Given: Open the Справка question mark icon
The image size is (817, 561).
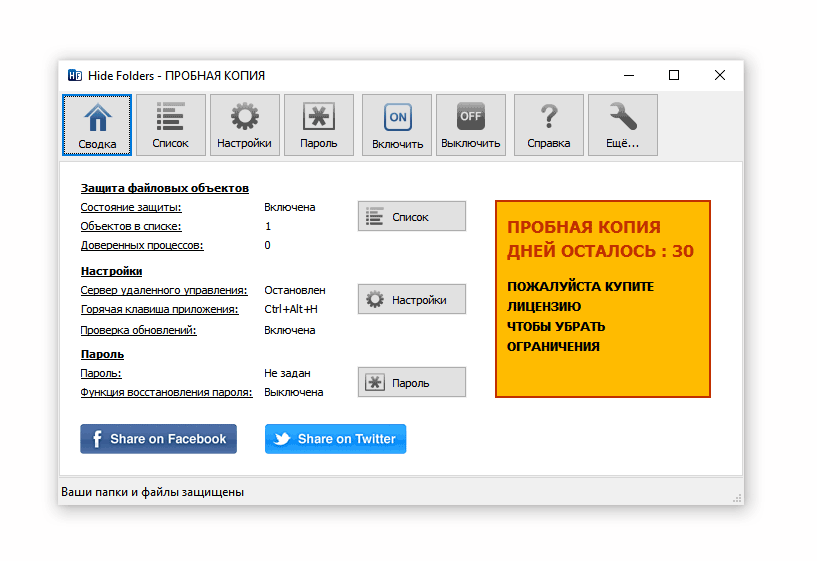Looking at the screenshot, I should (549, 125).
